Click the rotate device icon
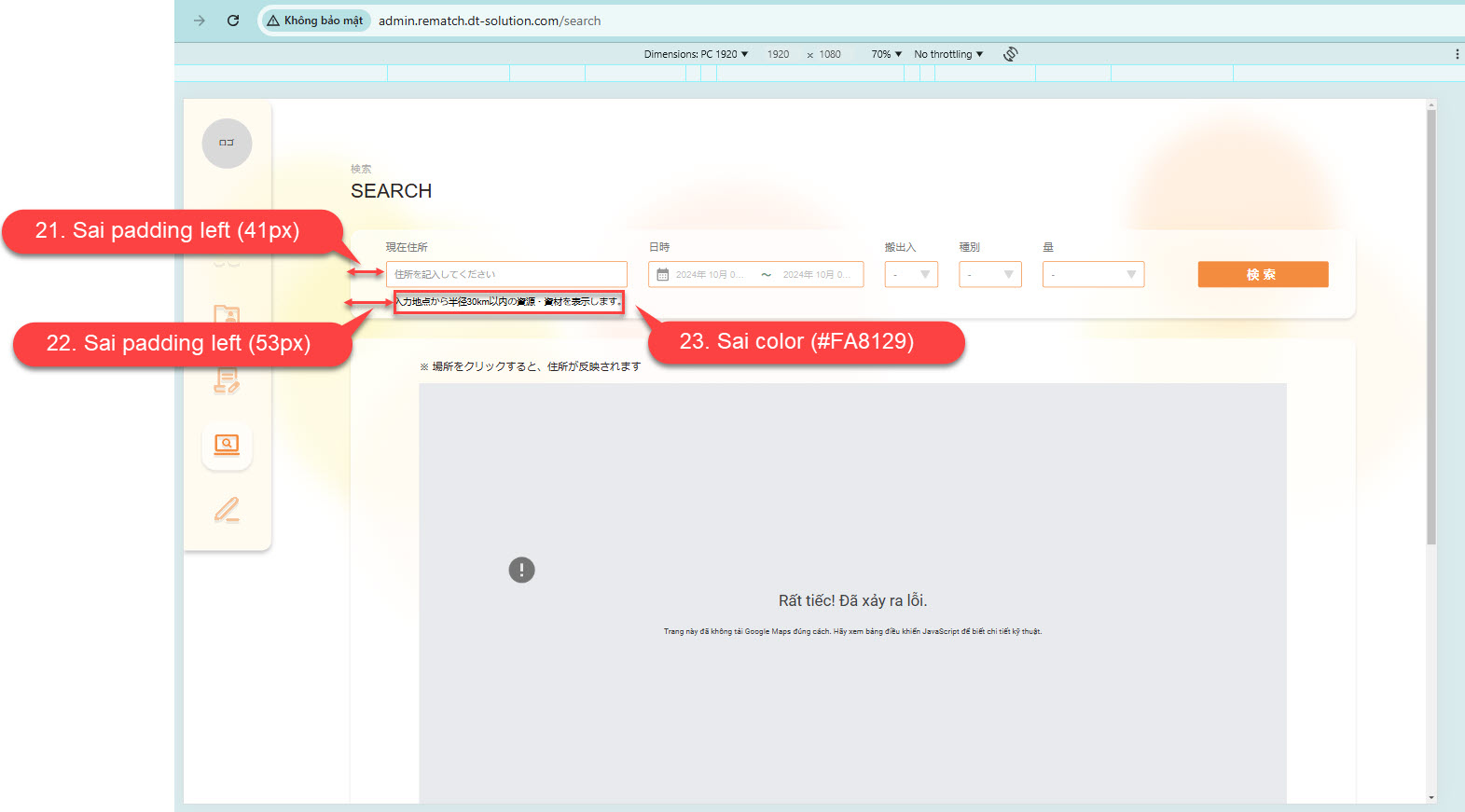 1010,54
